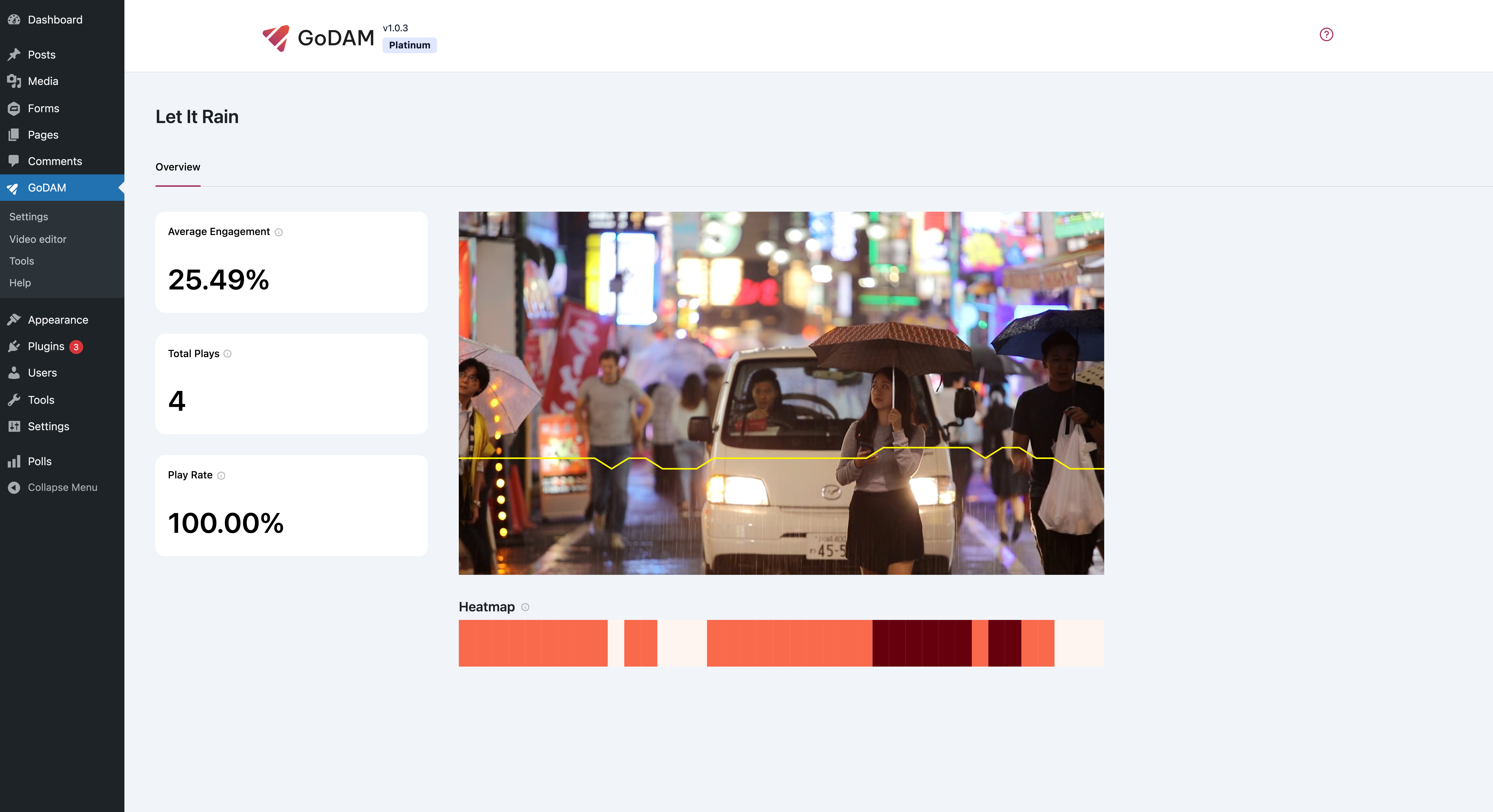Open Users menu item
Screen dimensions: 1493x812
(62, 373)
